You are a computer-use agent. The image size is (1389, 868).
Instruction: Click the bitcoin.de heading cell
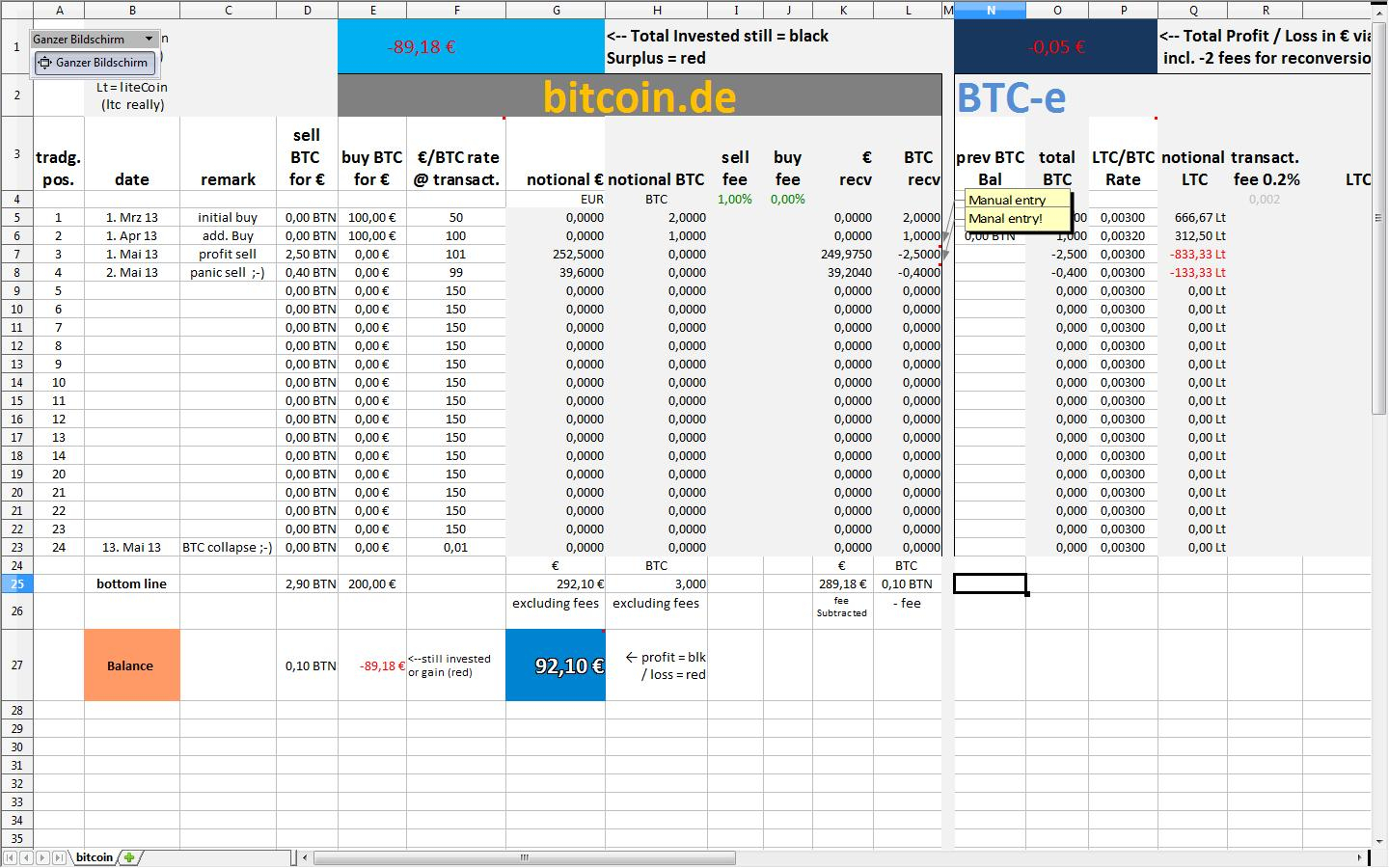click(x=639, y=96)
